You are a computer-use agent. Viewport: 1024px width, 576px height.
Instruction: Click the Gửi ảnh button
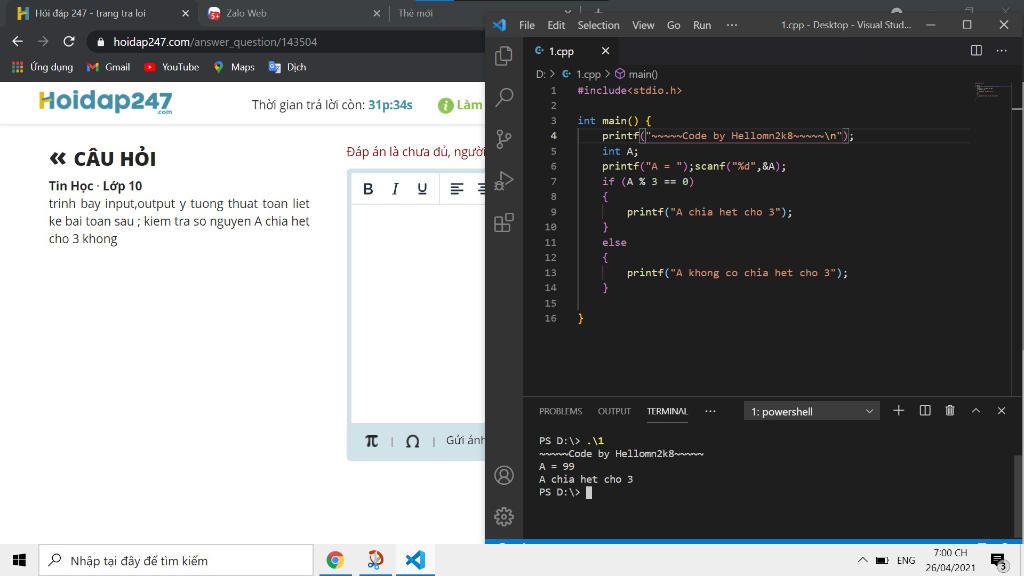465,440
